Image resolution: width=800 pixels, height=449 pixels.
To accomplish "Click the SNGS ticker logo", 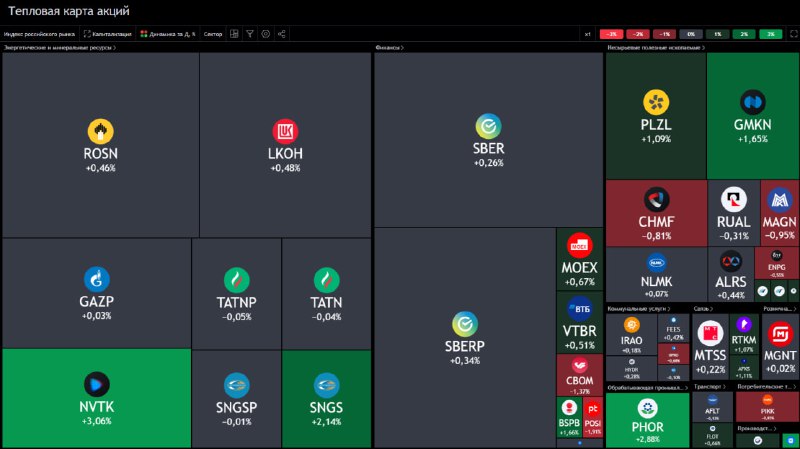I will [327, 385].
